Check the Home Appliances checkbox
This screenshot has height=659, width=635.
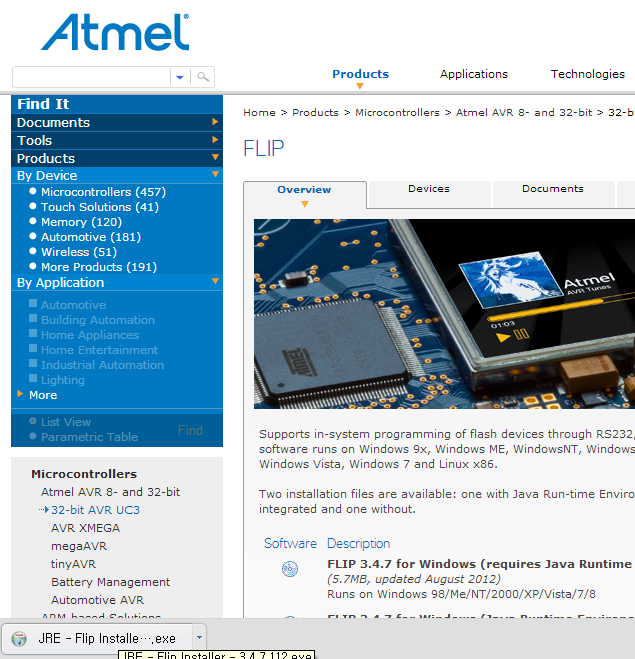tap(33, 333)
